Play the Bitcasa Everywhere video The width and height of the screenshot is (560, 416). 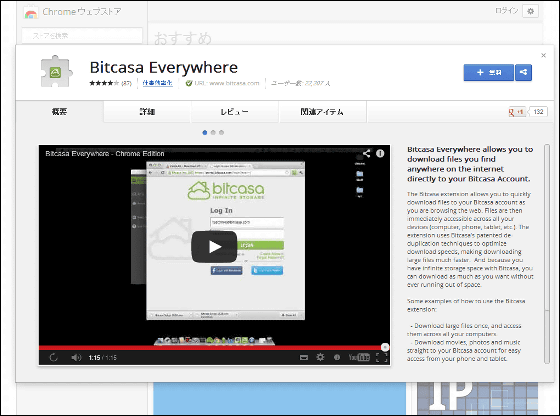pyautogui.click(x=214, y=247)
